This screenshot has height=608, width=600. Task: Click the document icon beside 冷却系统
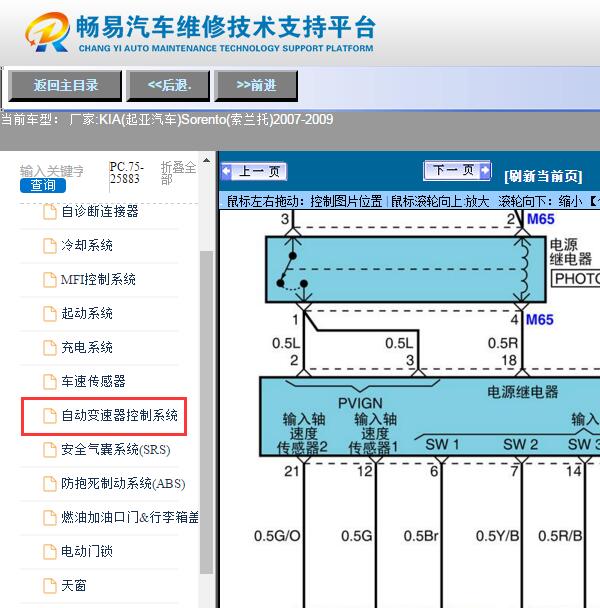50,245
